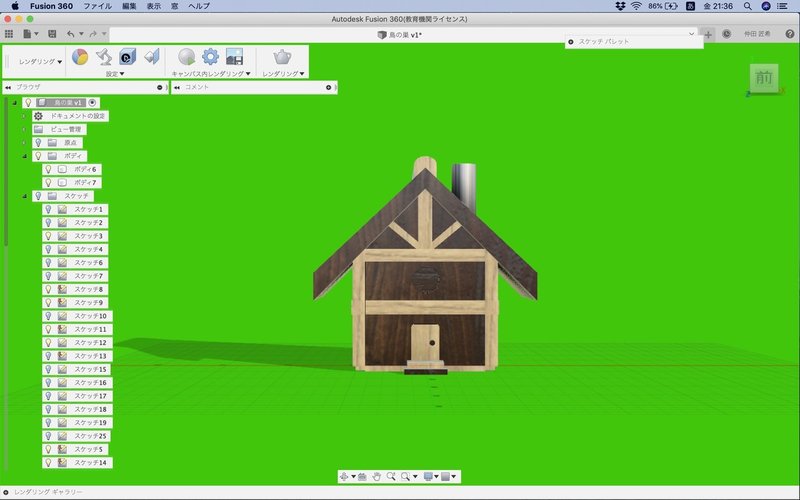Open Dropbox in the macOS menu bar
Image resolution: width=800 pixels, height=500 pixels.
620,6
